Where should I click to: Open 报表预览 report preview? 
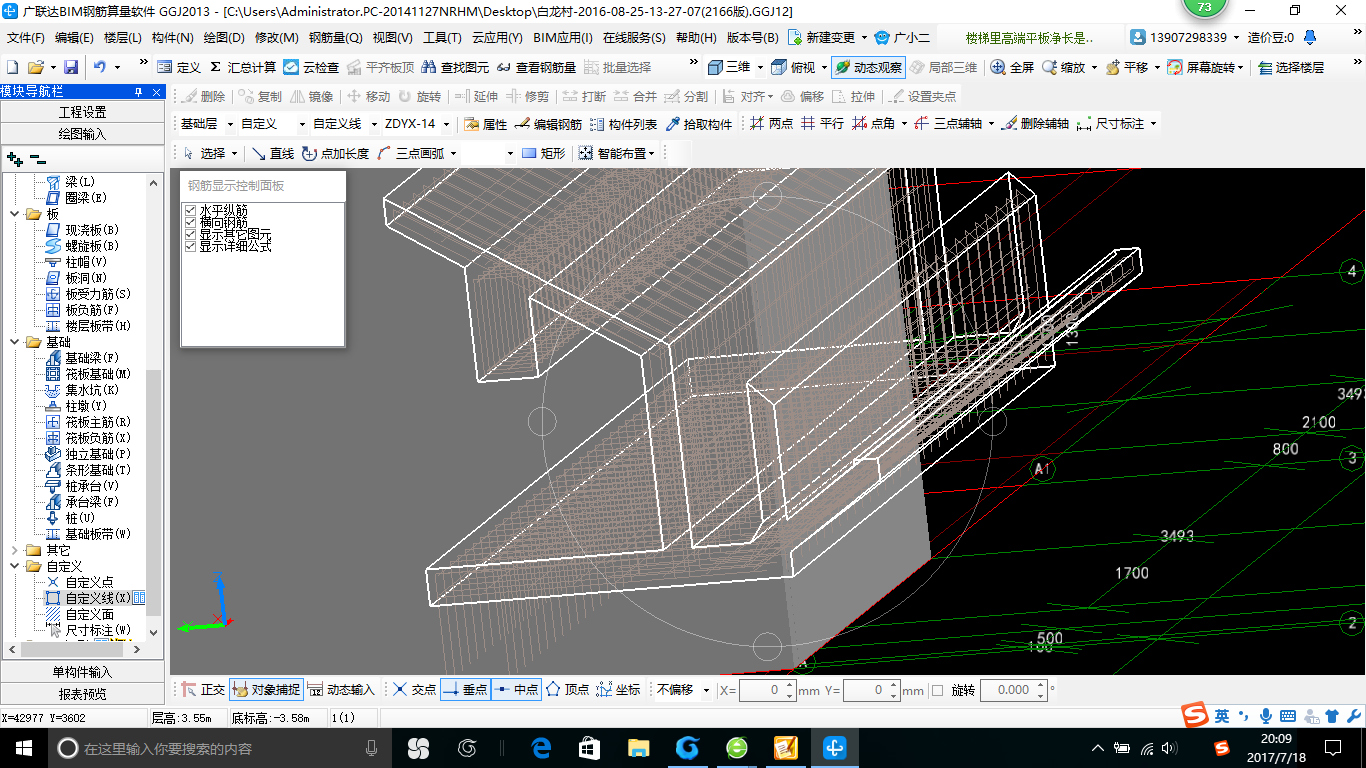pyautogui.click(x=82, y=694)
